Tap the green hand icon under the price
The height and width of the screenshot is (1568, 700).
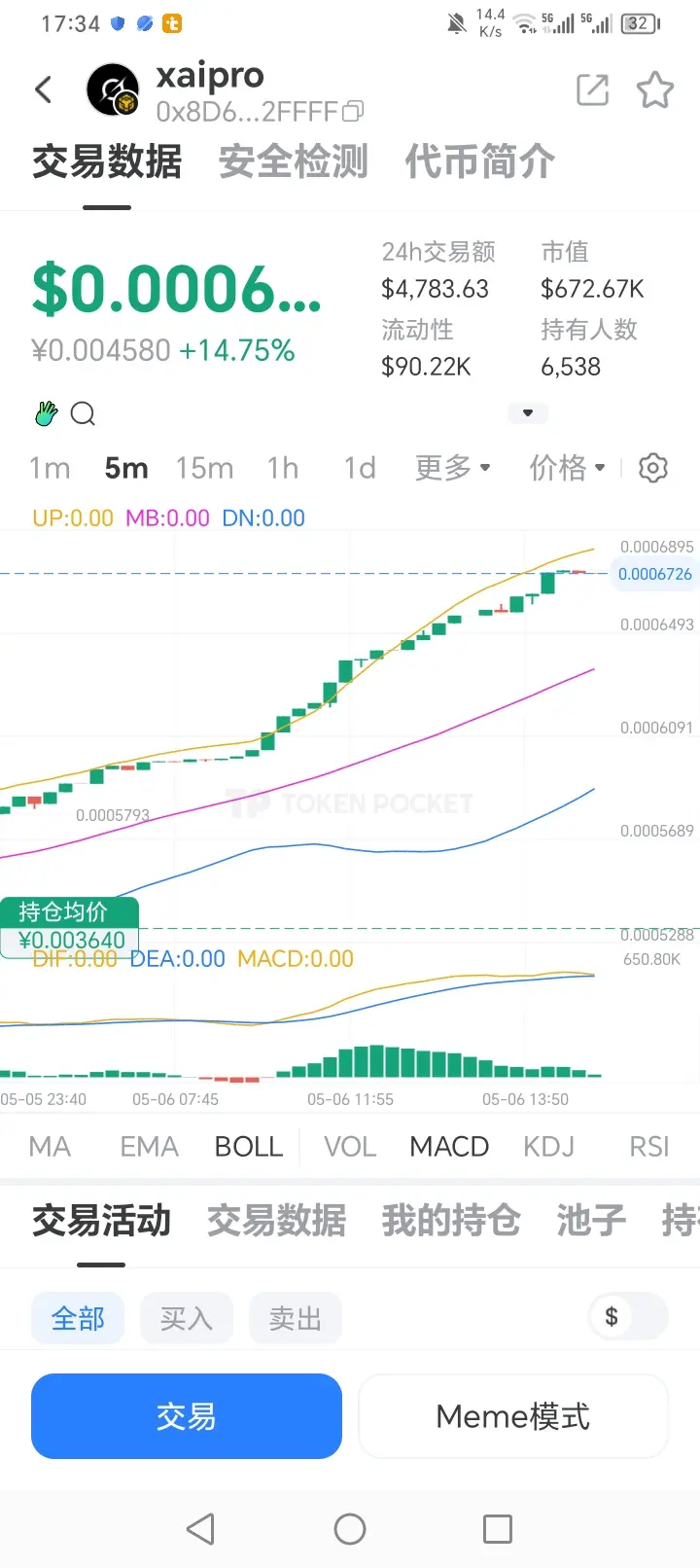[46, 413]
